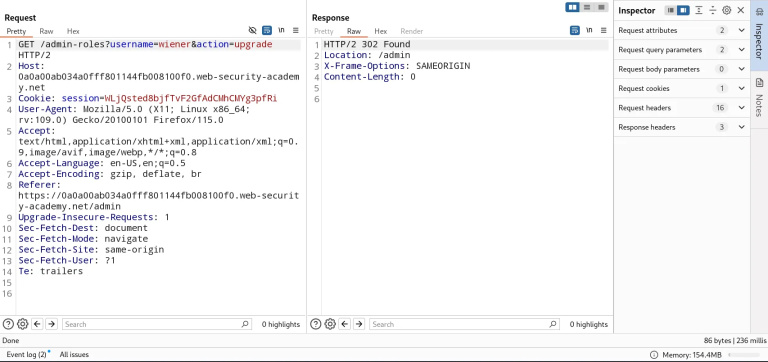Expand Request attributes section
768x362 pixels.
[x=682, y=30]
